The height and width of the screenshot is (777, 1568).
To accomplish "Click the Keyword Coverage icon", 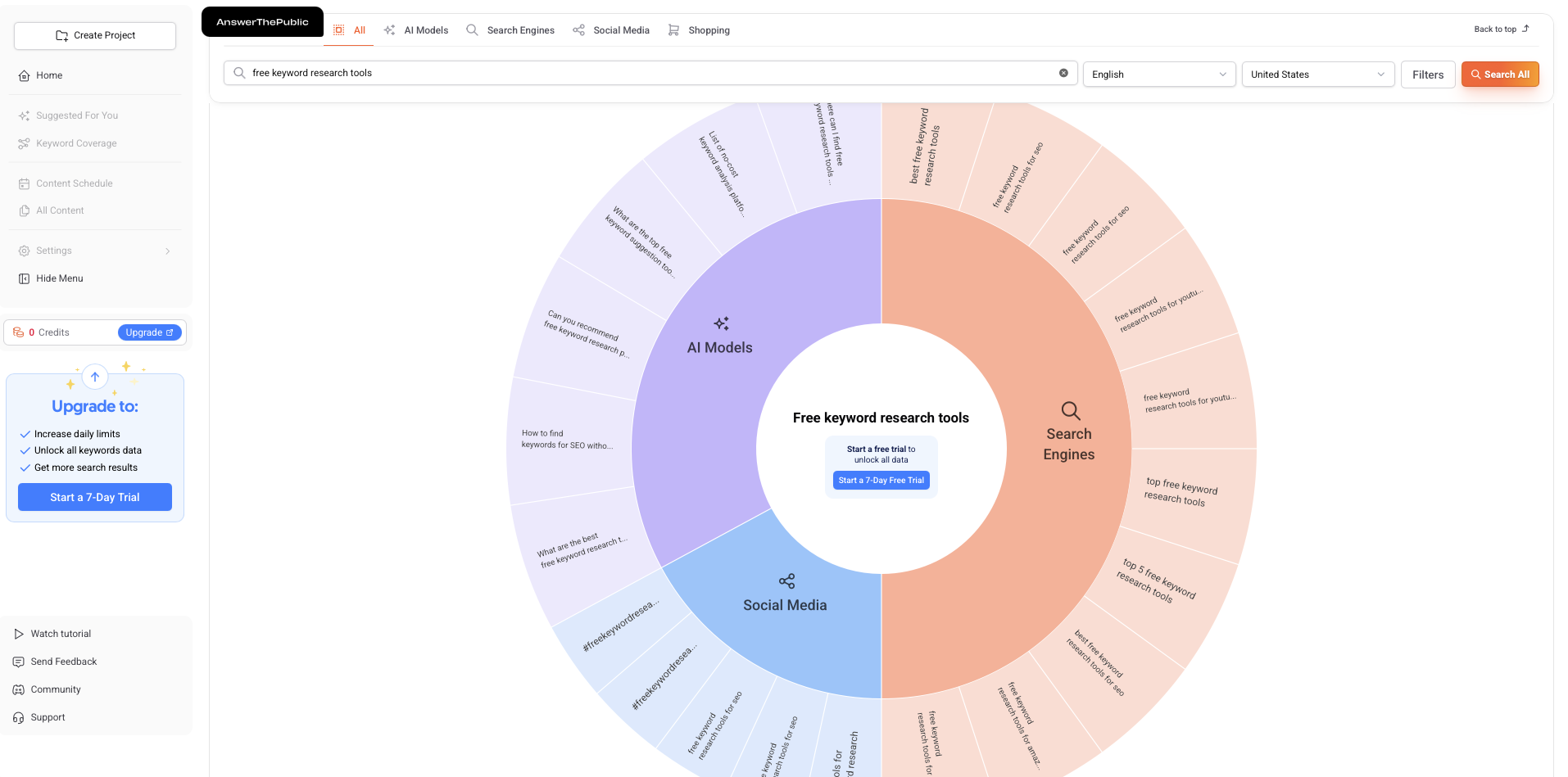I will 24,143.
